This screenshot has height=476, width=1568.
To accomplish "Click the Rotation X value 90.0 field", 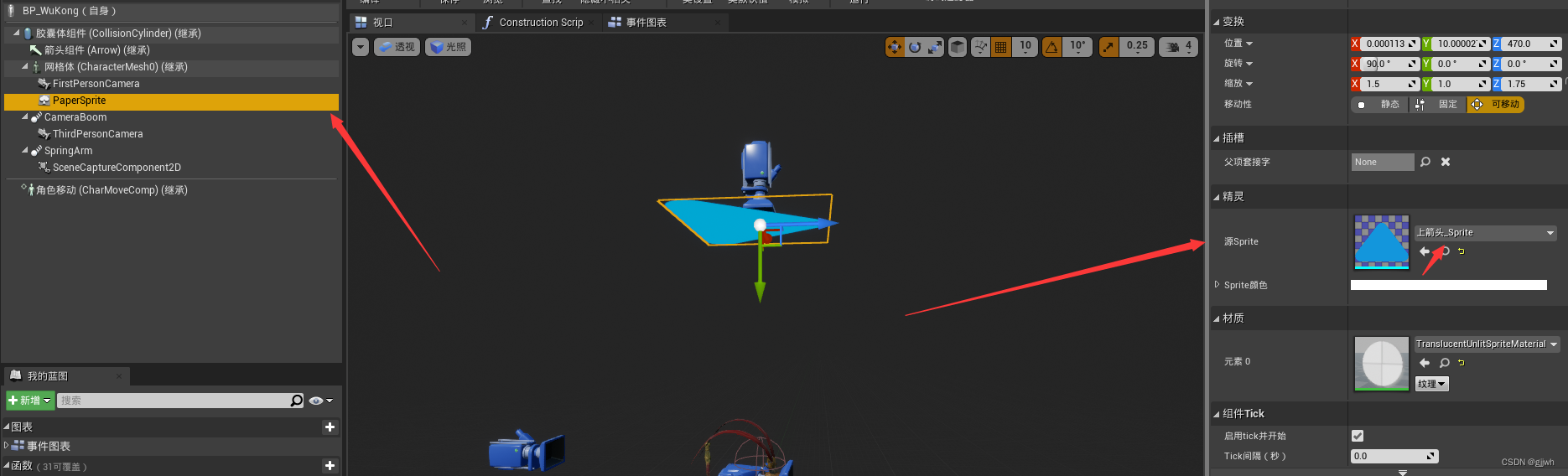I will (1389, 64).
